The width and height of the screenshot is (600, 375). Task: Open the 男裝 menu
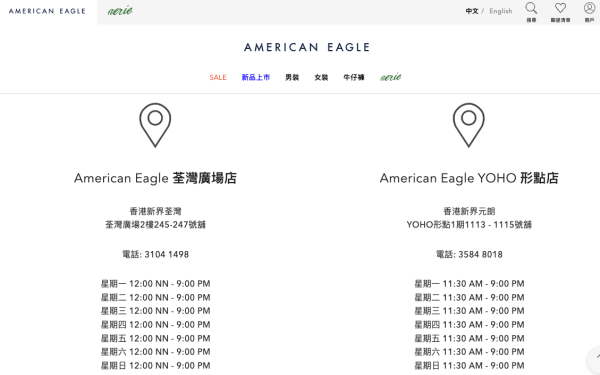(x=292, y=77)
